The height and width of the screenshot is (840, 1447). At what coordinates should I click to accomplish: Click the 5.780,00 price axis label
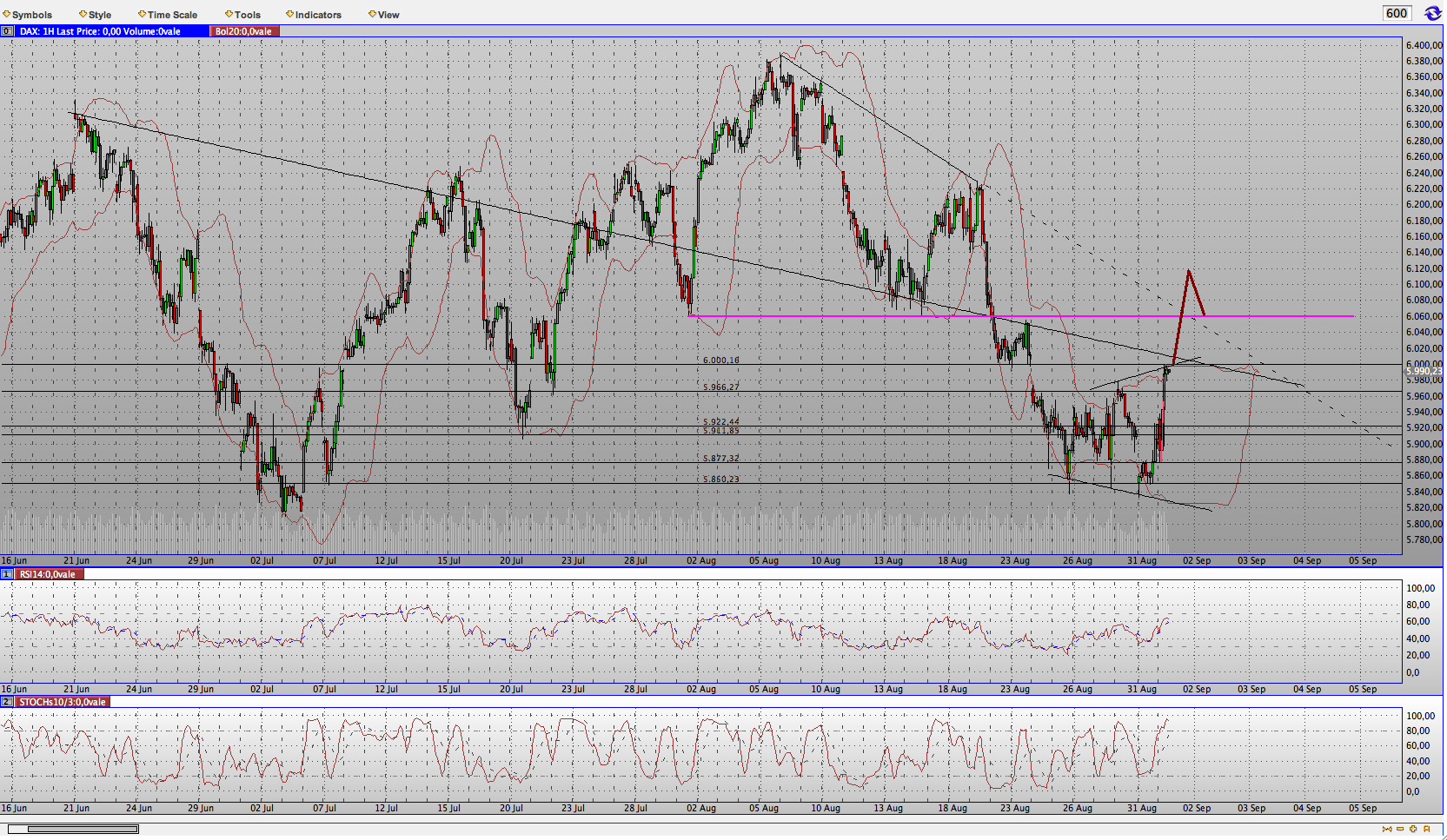tap(1424, 539)
